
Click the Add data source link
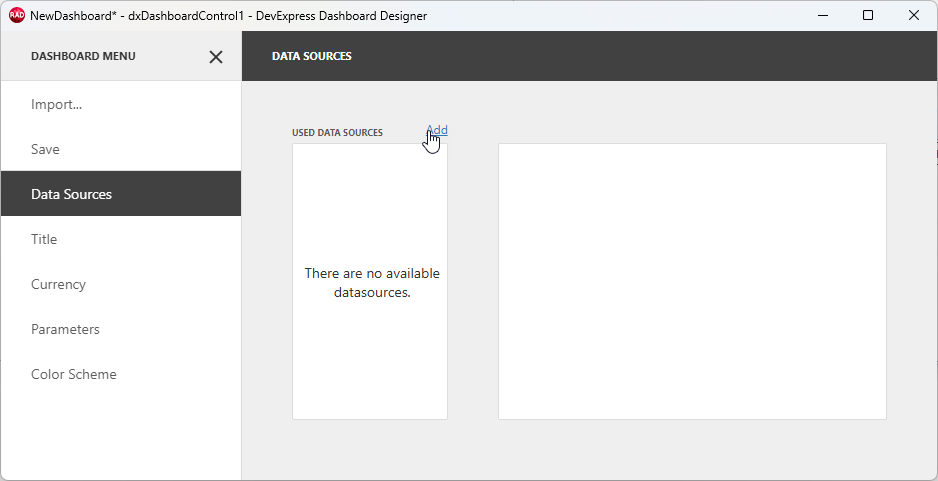point(437,130)
